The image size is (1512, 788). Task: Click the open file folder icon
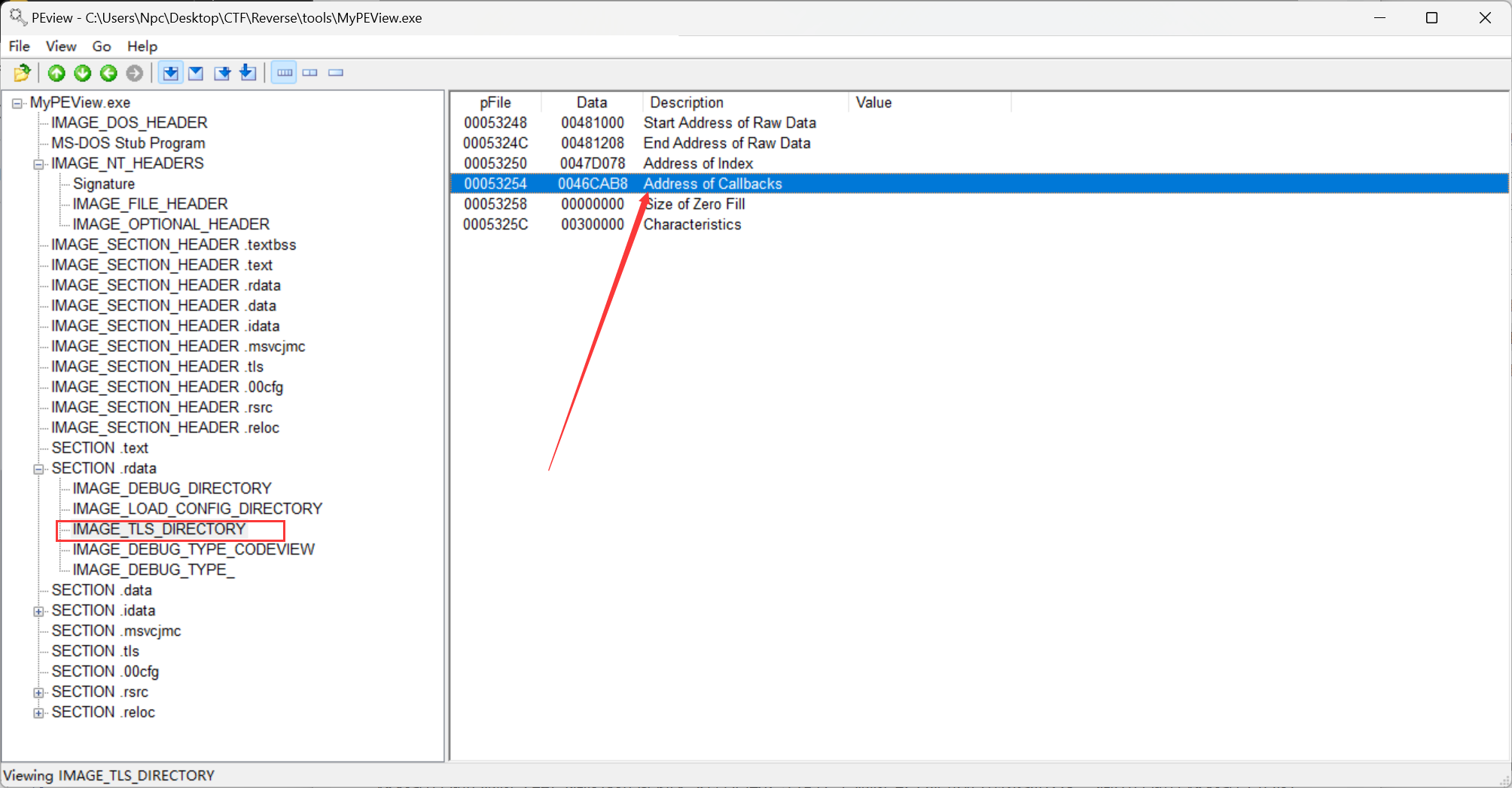click(x=23, y=73)
